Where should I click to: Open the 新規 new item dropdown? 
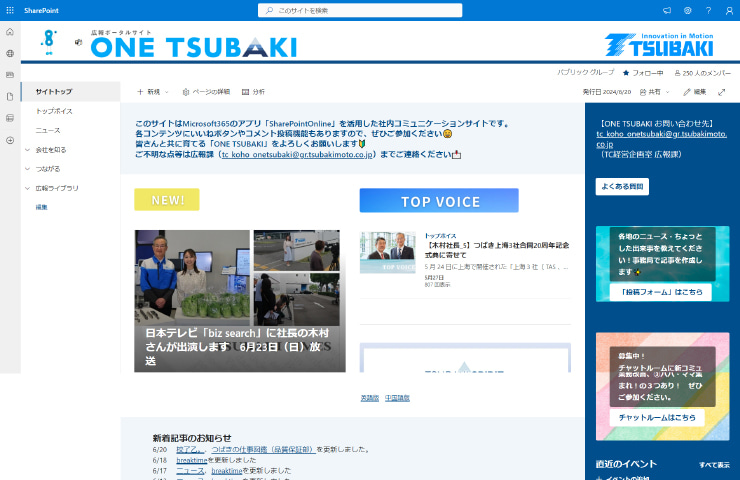(x=152, y=92)
